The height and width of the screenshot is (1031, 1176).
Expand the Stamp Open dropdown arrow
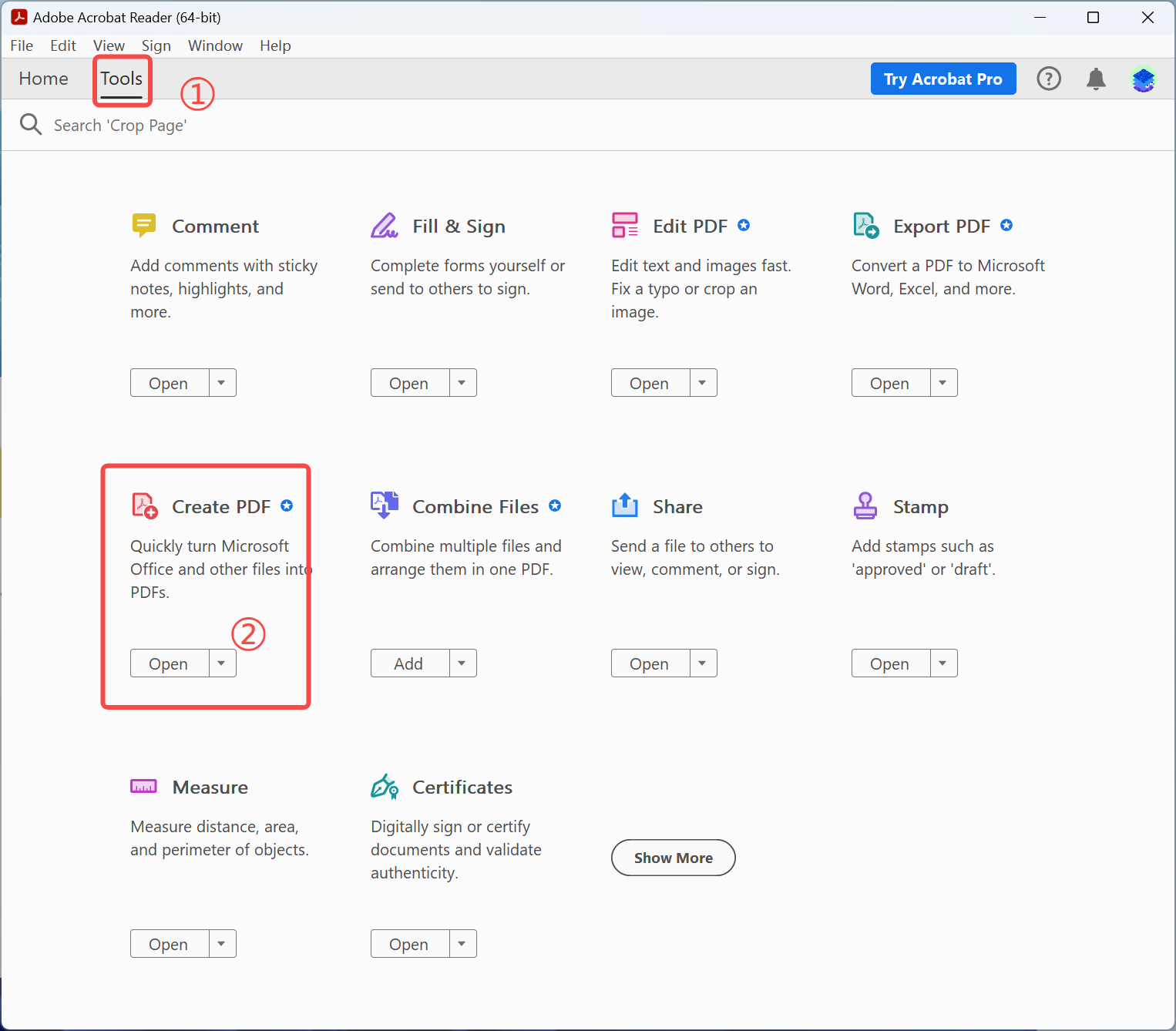(x=943, y=663)
